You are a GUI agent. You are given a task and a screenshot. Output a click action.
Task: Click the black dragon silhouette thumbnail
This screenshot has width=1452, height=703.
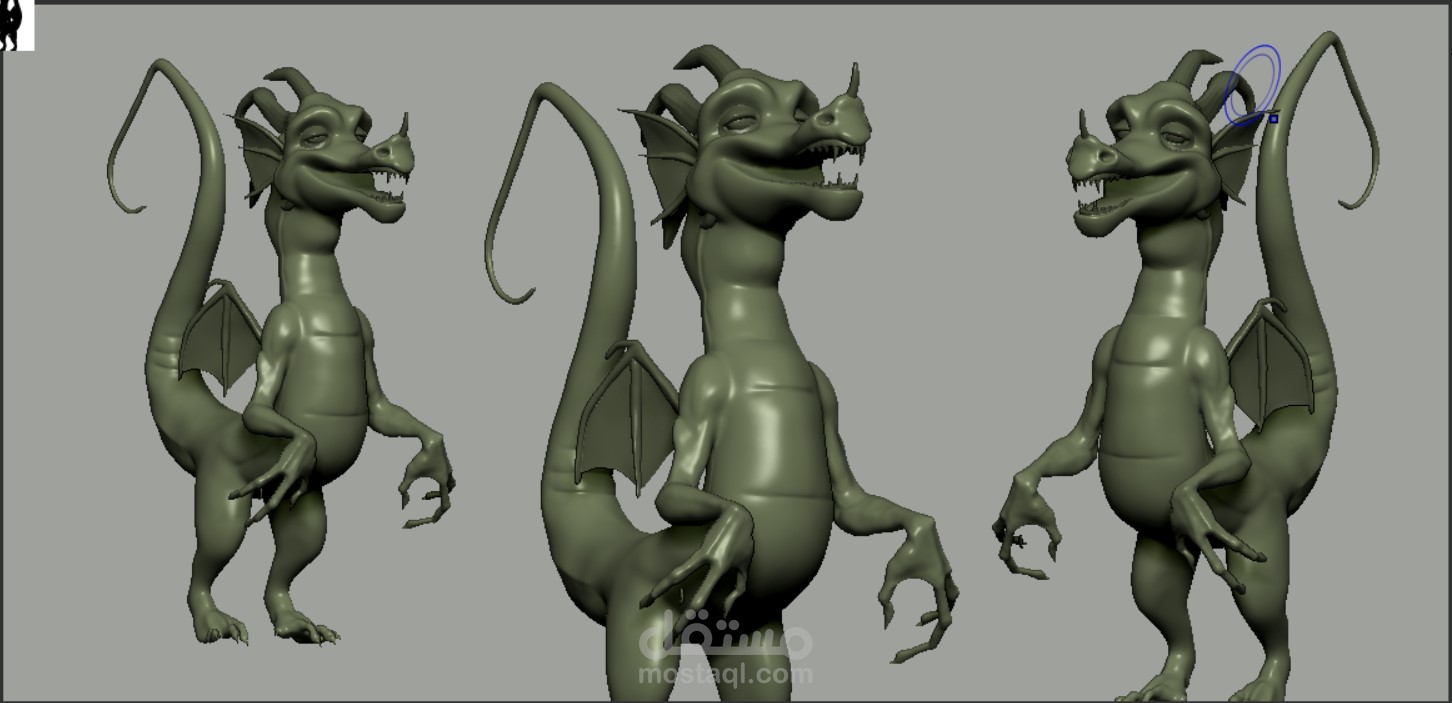[x=16, y=25]
